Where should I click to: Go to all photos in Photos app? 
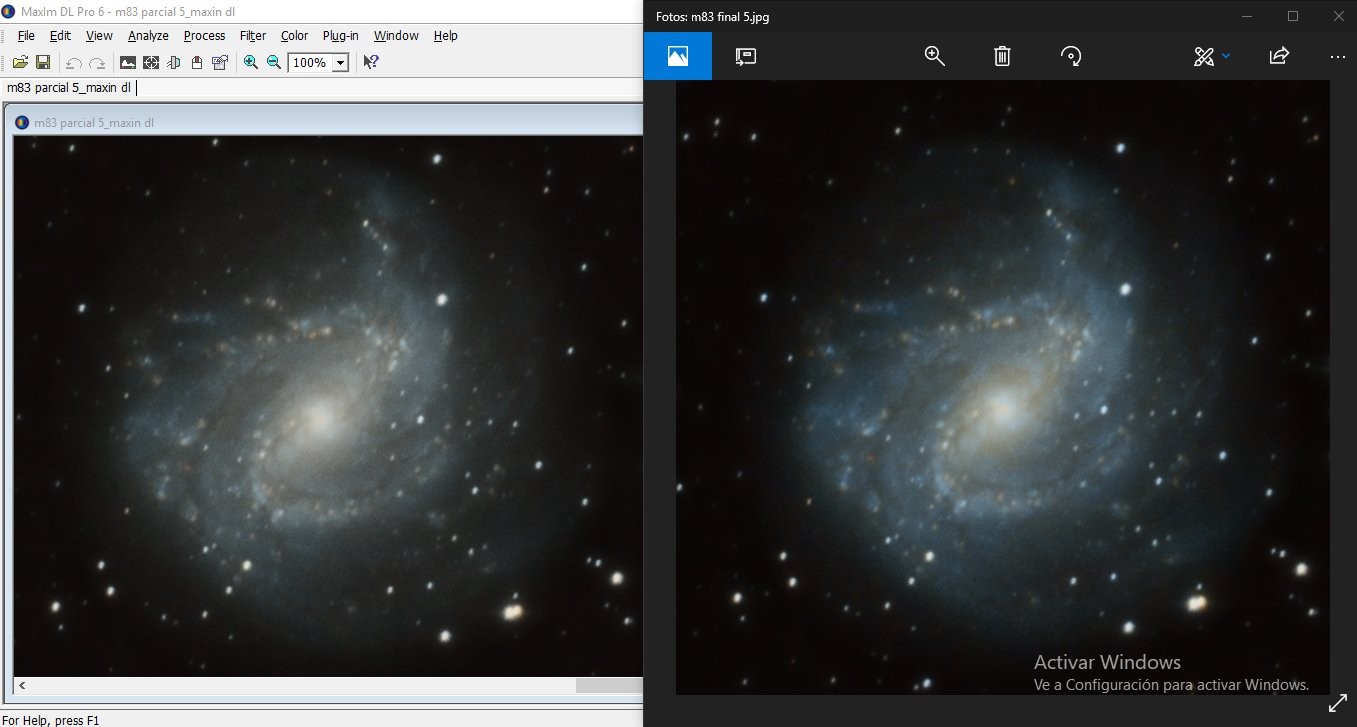pyautogui.click(x=678, y=56)
